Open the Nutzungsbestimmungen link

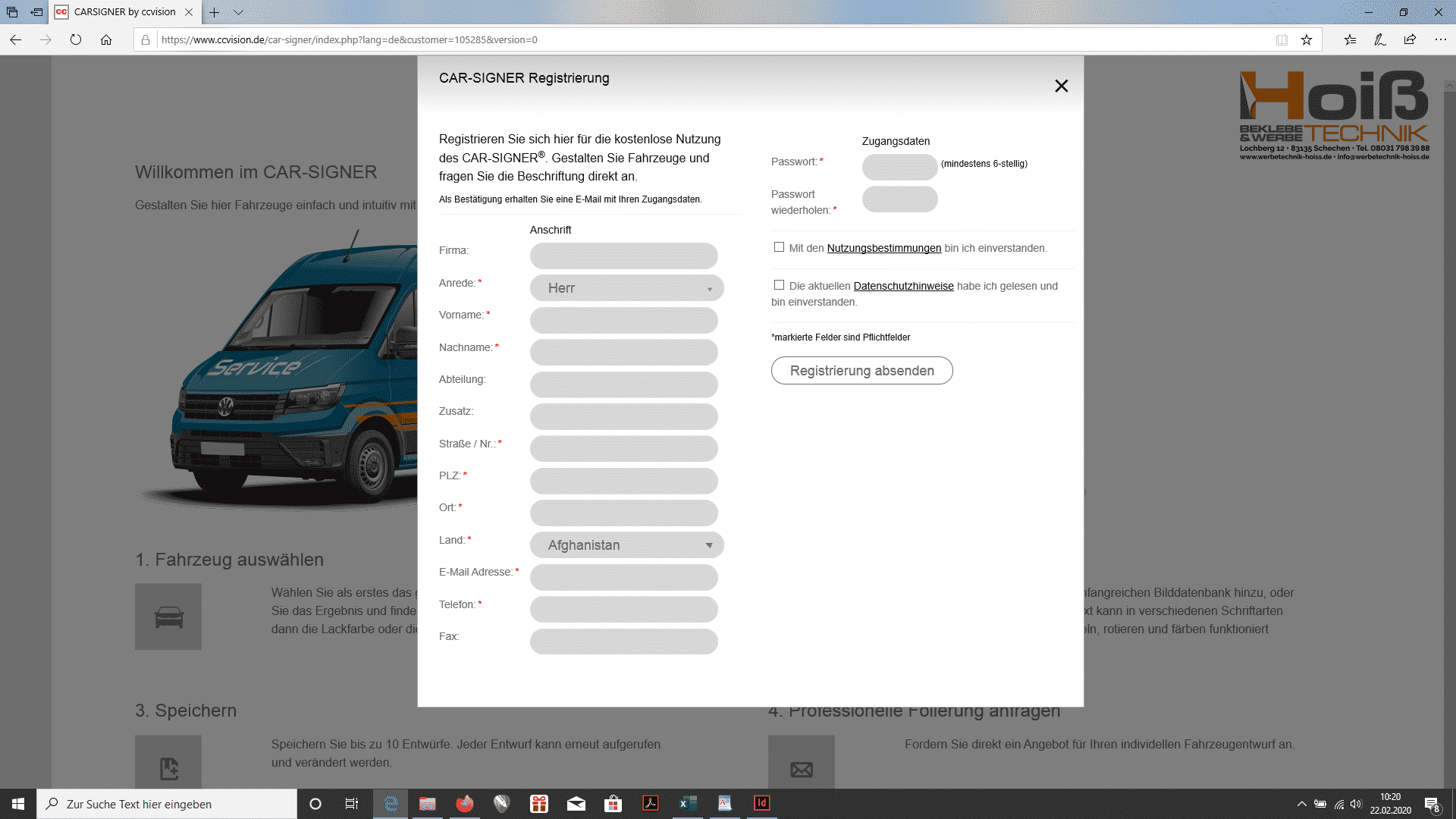point(883,248)
